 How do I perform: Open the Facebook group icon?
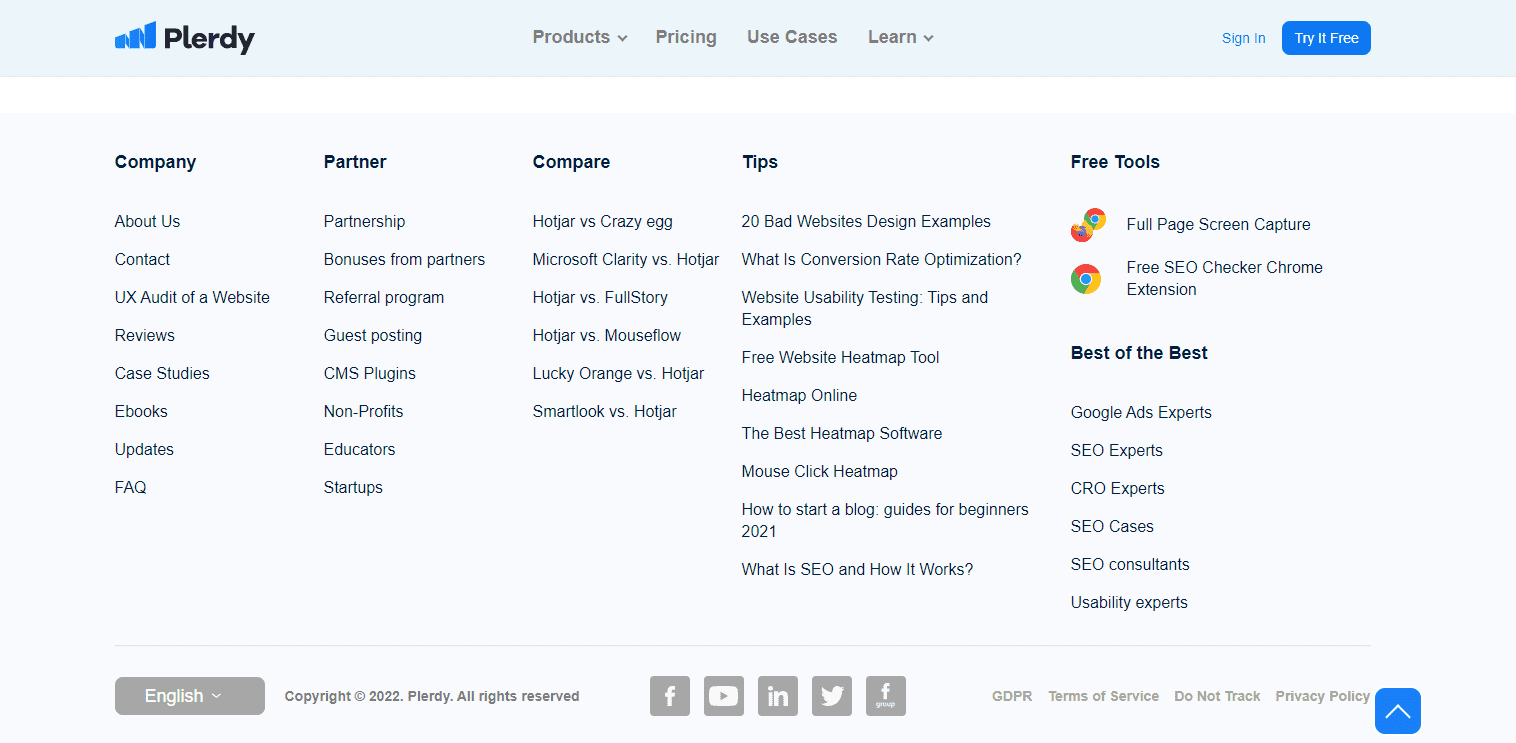(885, 696)
